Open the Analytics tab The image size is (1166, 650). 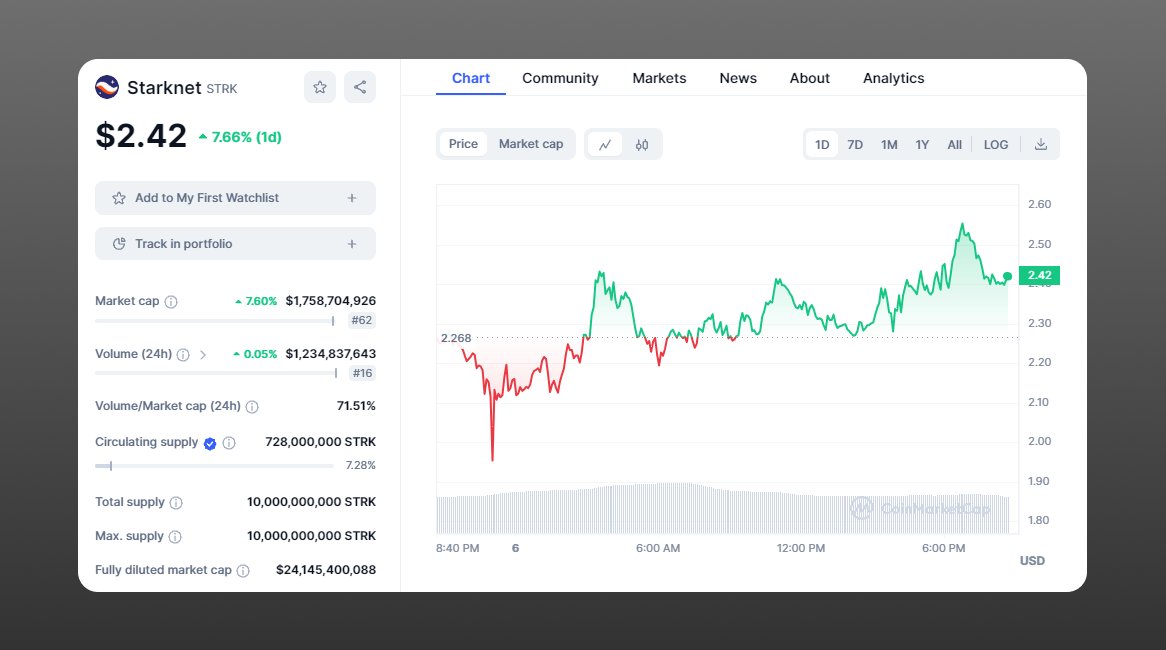[x=893, y=78]
